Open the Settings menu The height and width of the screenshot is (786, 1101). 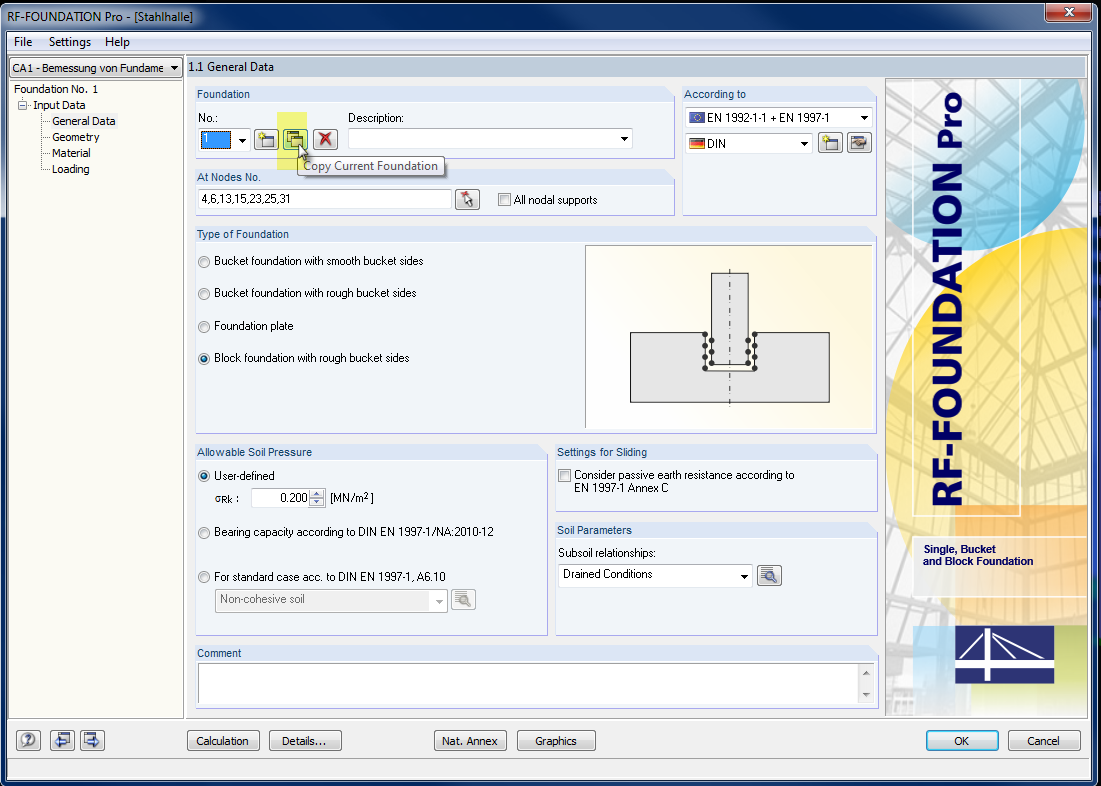click(69, 42)
